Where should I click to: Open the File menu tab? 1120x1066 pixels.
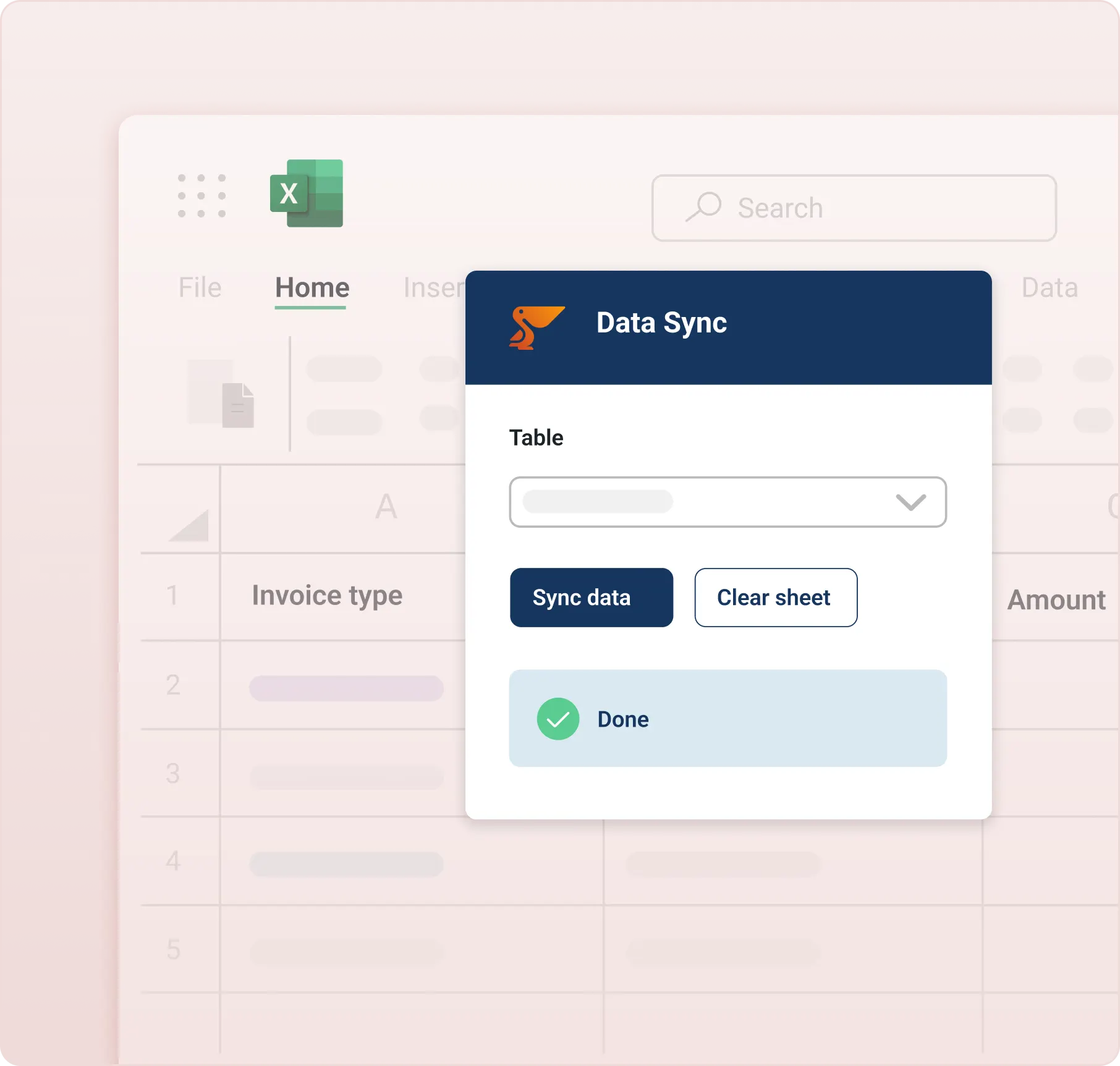200,287
